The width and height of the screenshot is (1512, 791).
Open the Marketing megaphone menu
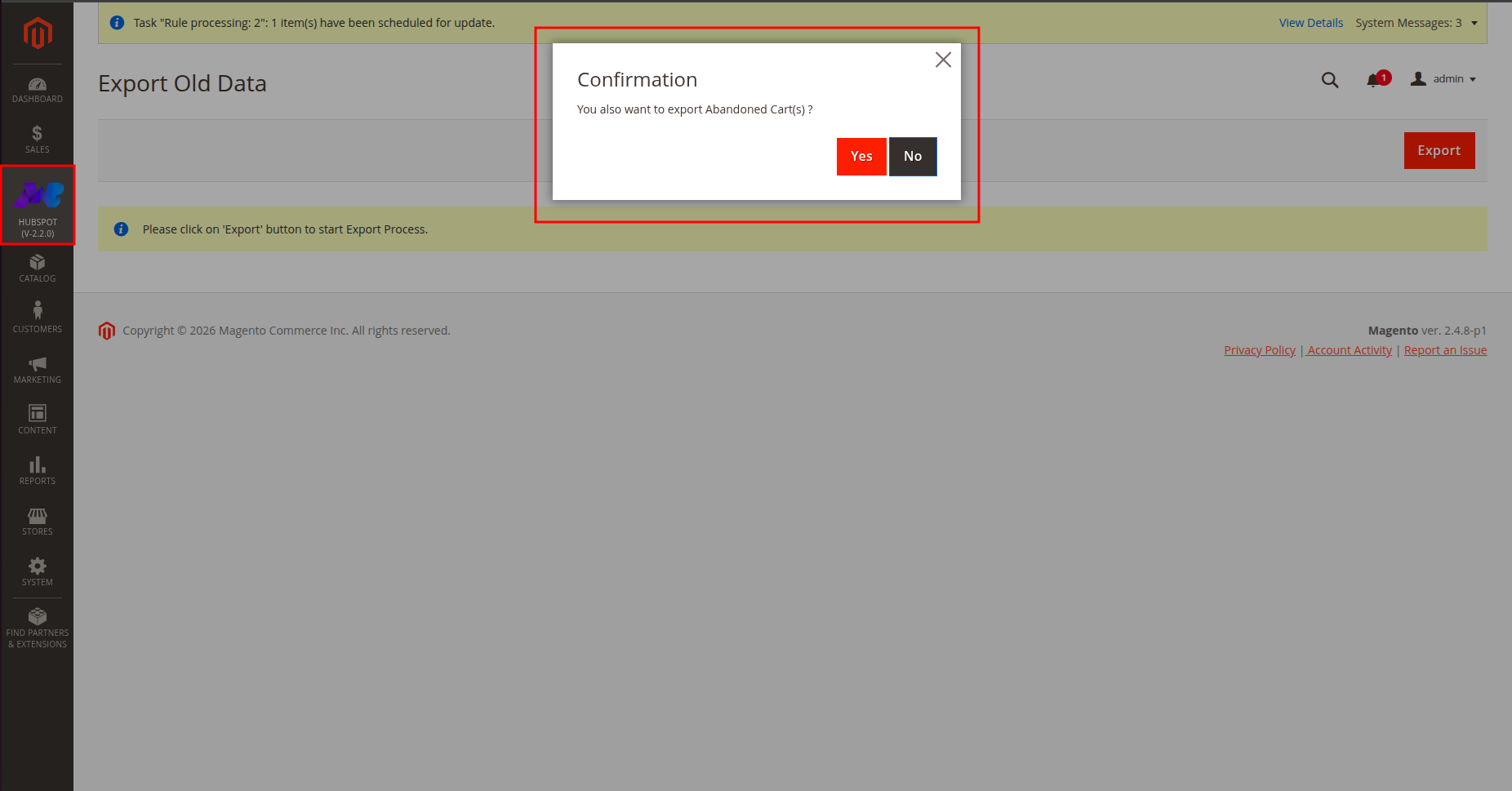coord(38,369)
